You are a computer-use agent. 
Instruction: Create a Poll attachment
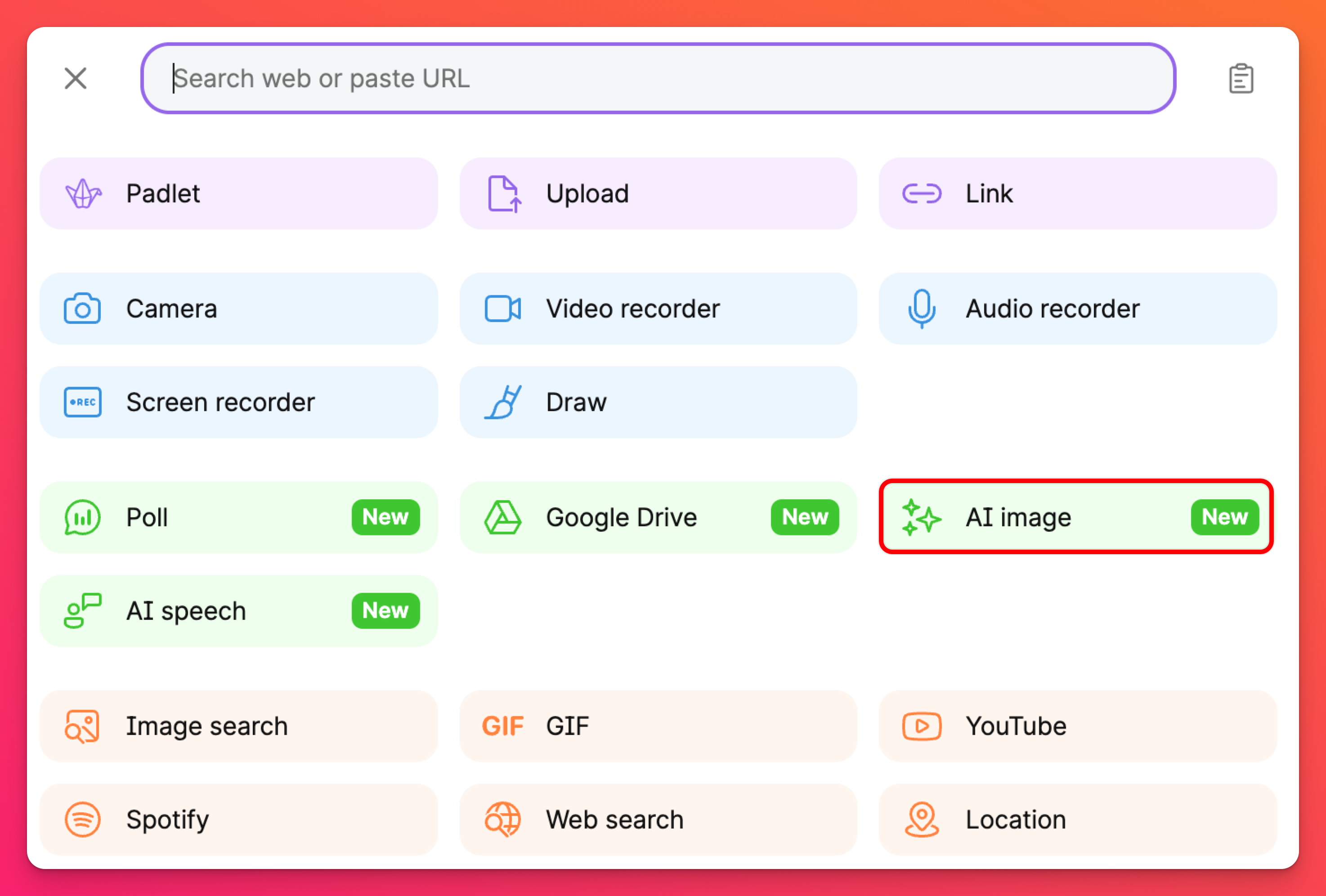[238, 517]
